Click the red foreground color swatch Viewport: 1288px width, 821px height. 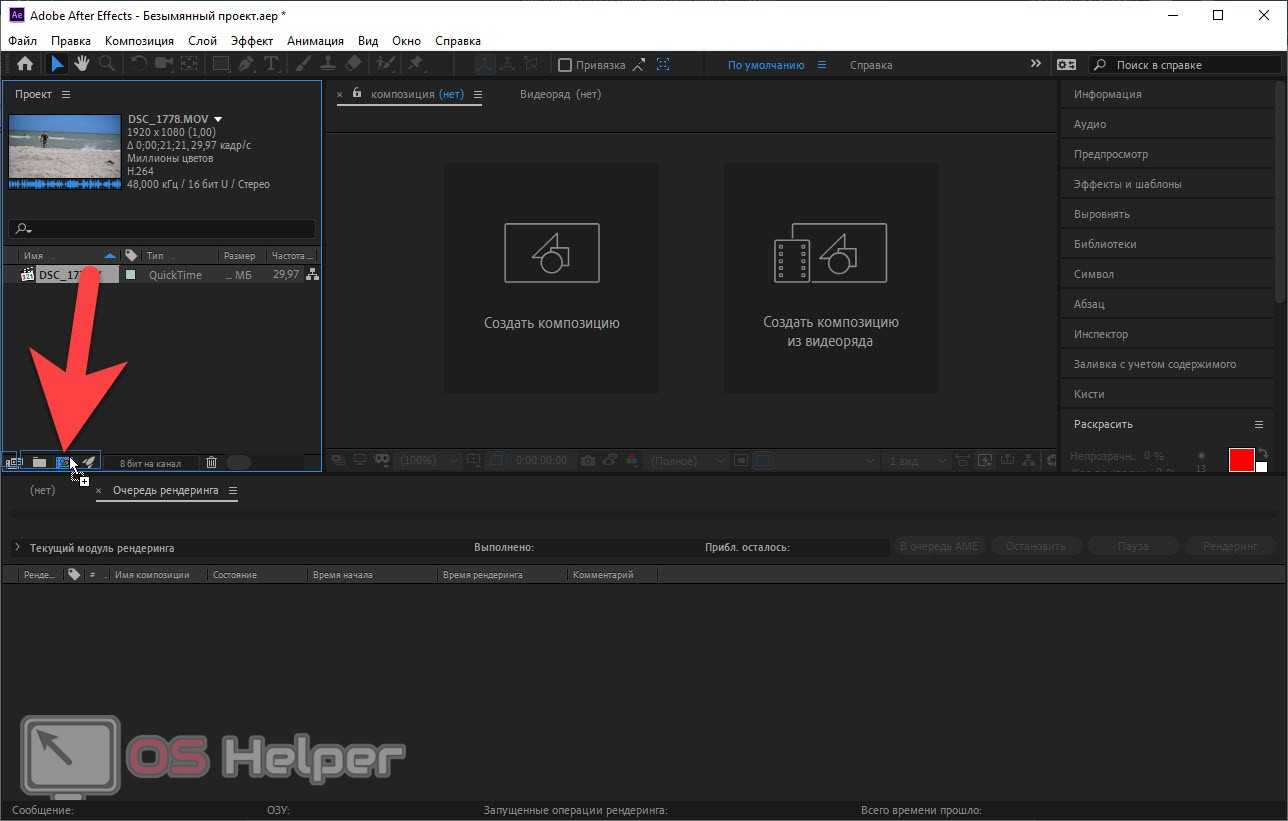click(x=1241, y=460)
